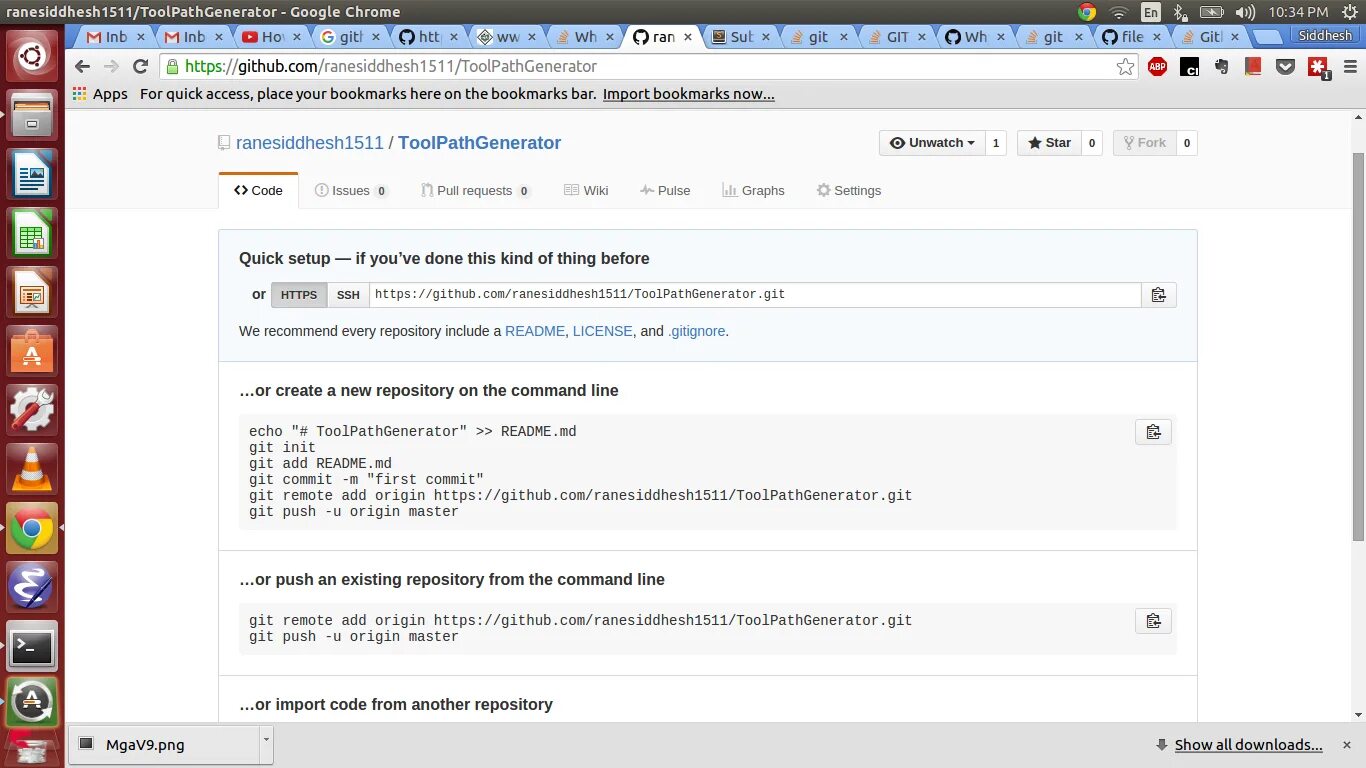This screenshot has height=768, width=1366.
Task: Copy the push existing repository commands
Action: click(1153, 621)
